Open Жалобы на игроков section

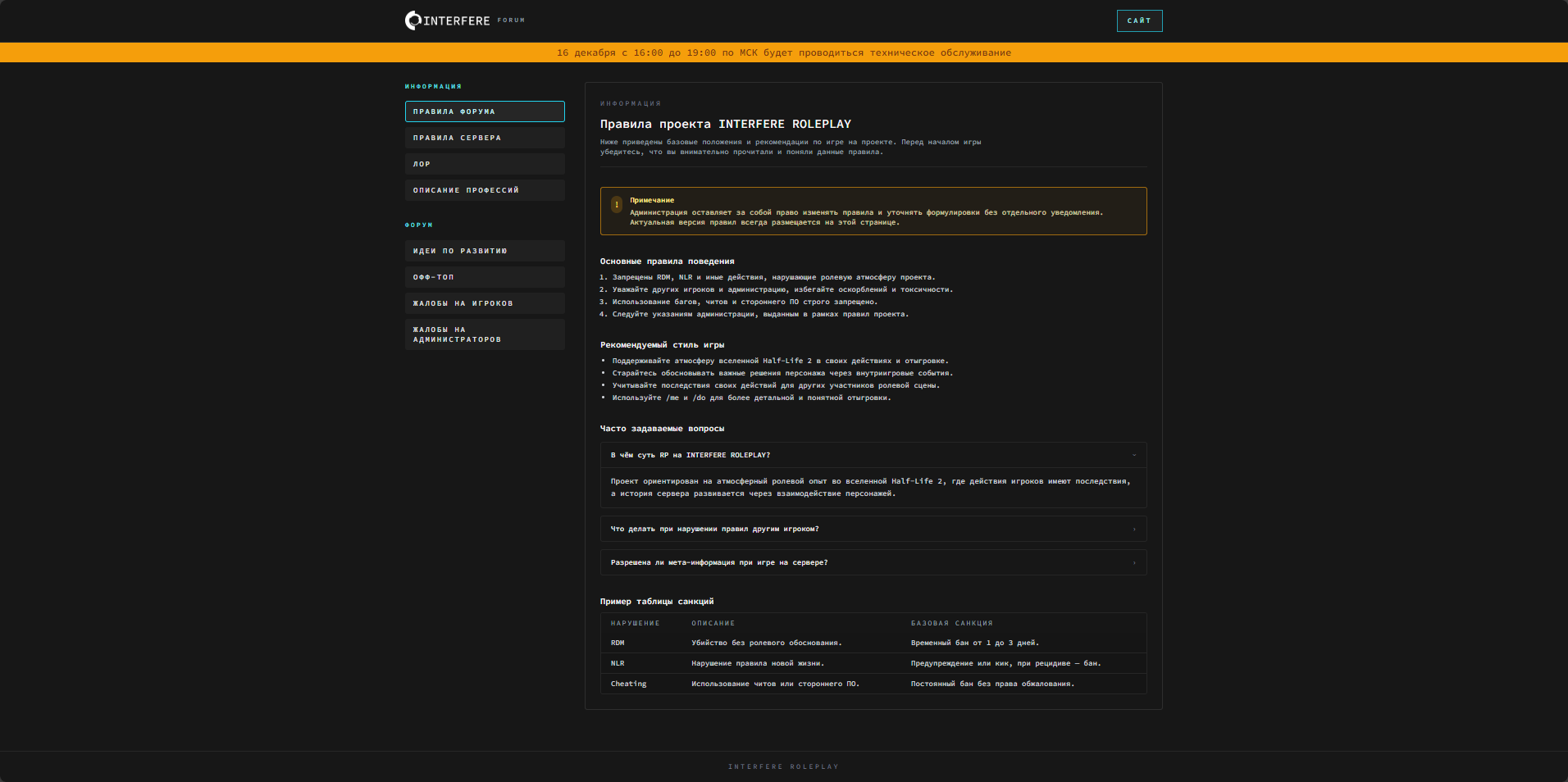tap(485, 303)
